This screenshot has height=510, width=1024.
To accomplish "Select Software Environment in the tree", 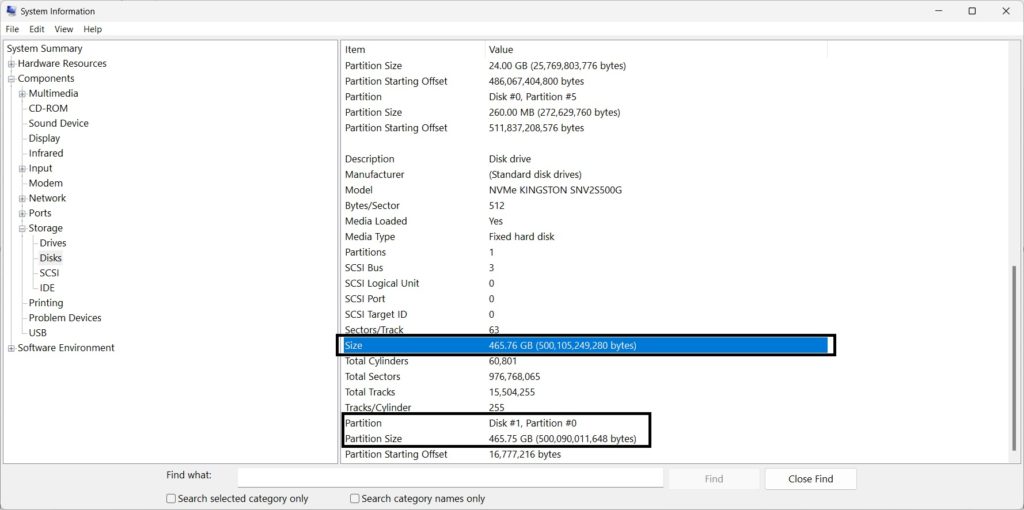I will pyautogui.click(x=66, y=349).
